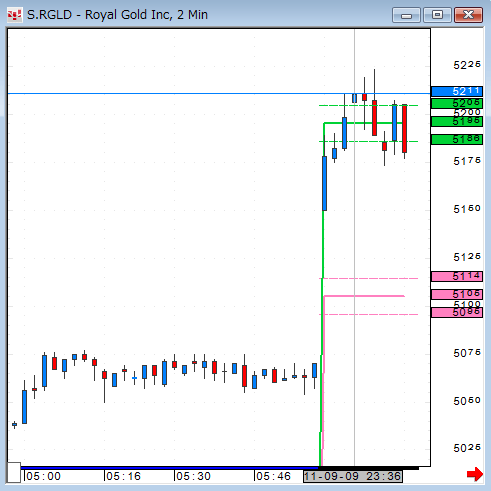Click the 05:16 time axis label

(123, 476)
